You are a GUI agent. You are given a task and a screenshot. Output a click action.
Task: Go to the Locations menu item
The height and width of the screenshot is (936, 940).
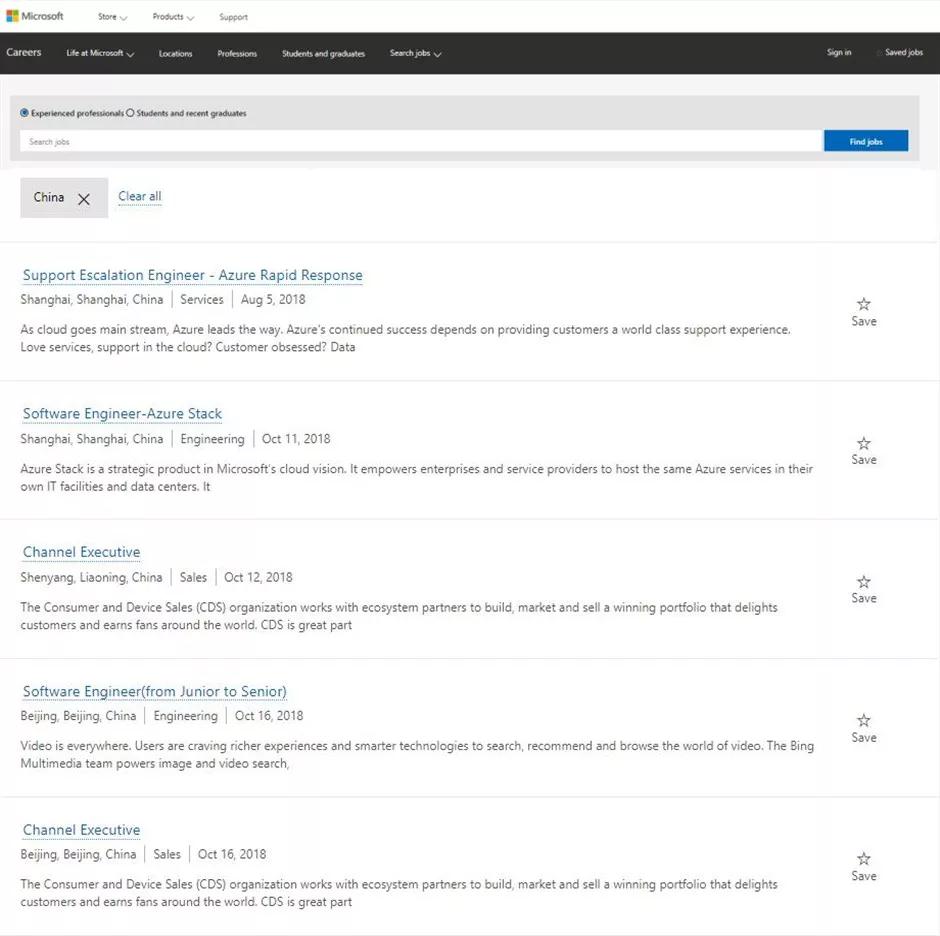pos(175,53)
